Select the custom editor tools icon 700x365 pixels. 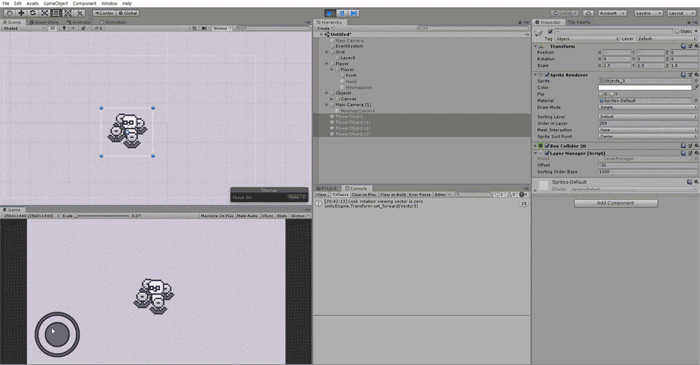pos(80,13)
